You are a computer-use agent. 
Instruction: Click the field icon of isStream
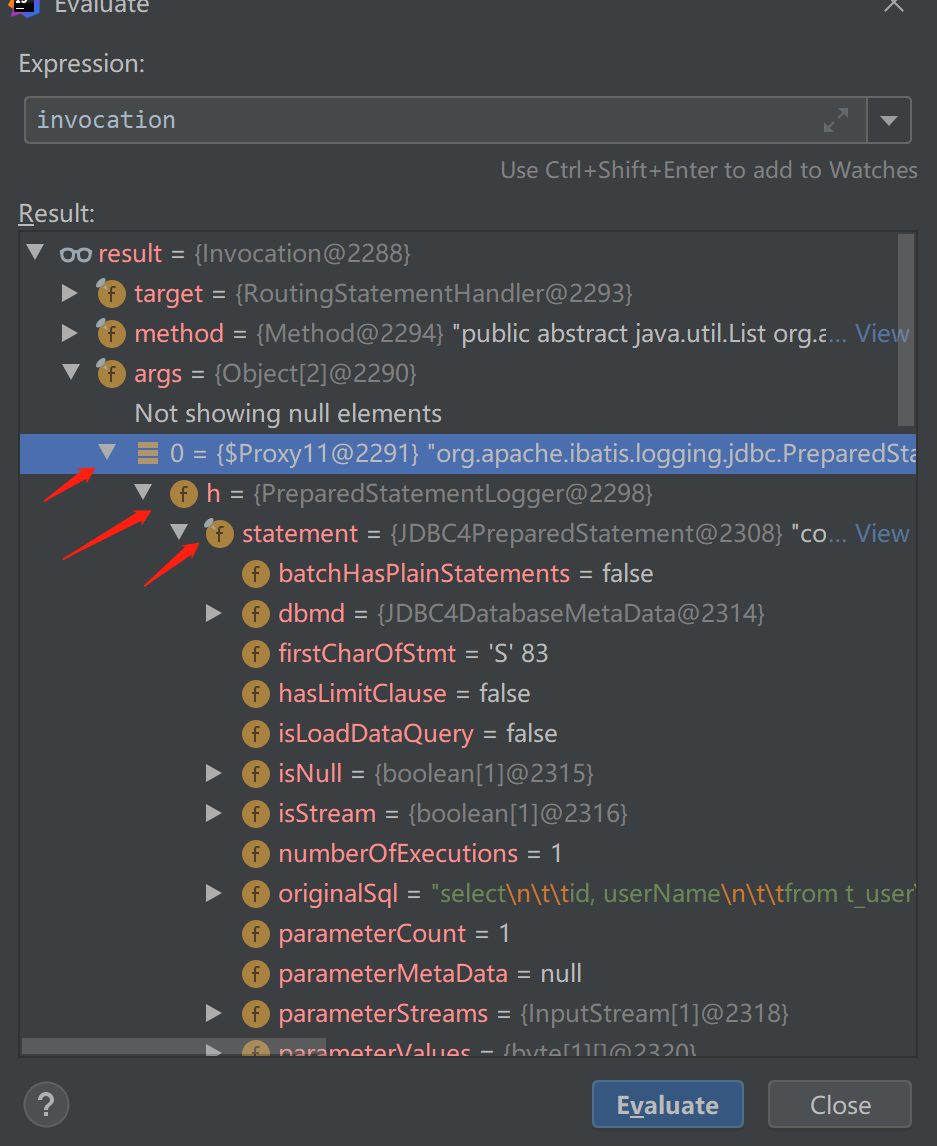[x=256, y=813]
